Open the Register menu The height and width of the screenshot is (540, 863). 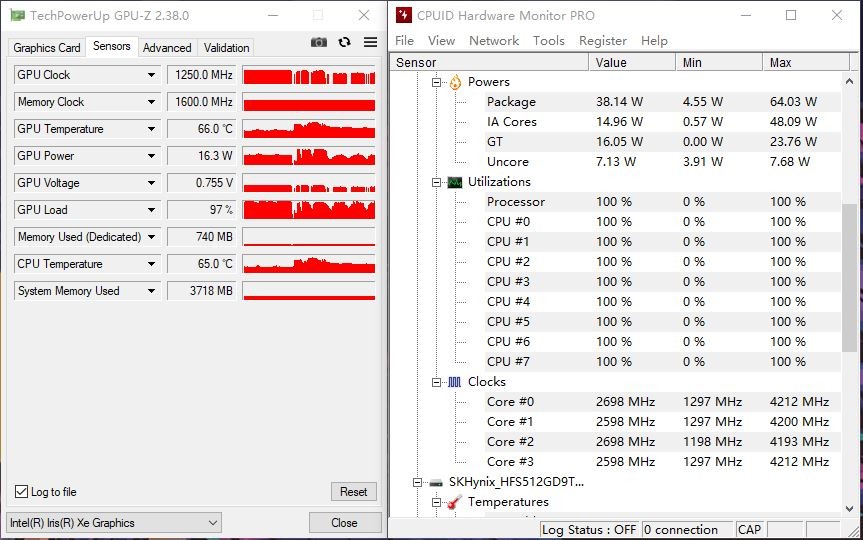[603, 41]
